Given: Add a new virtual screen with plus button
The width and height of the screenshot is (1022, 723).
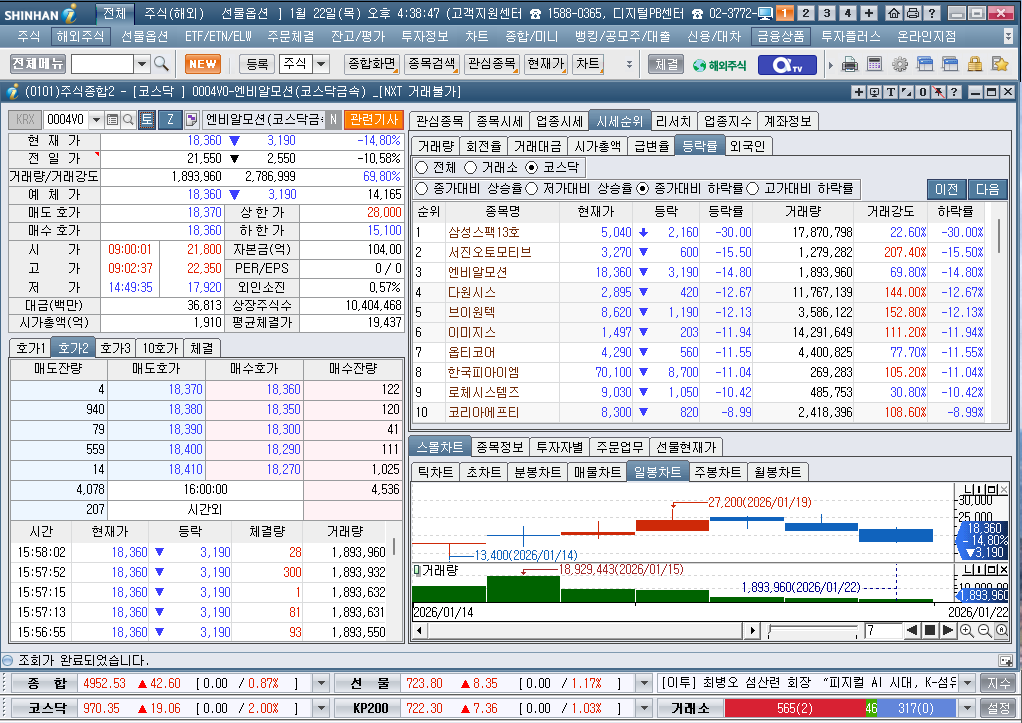Looking at the screenshot, I should [869, 12].
